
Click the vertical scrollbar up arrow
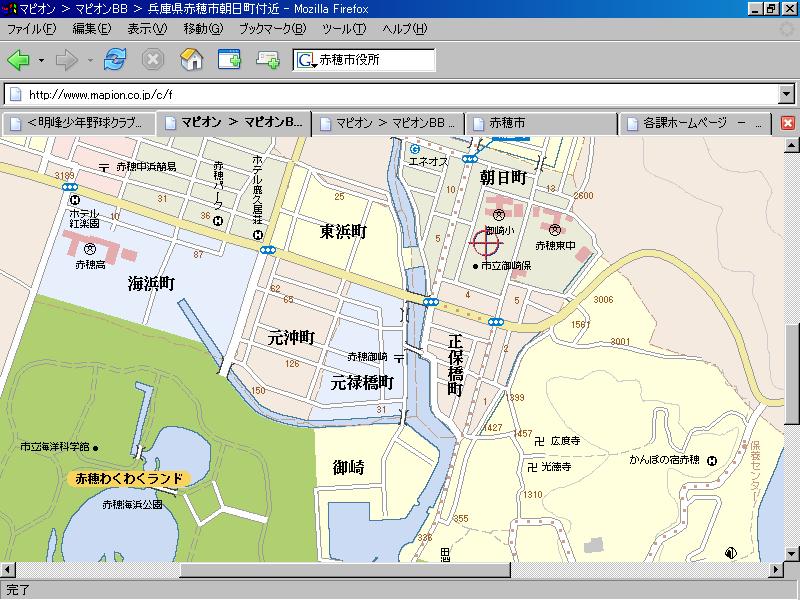tap(791, 145)
